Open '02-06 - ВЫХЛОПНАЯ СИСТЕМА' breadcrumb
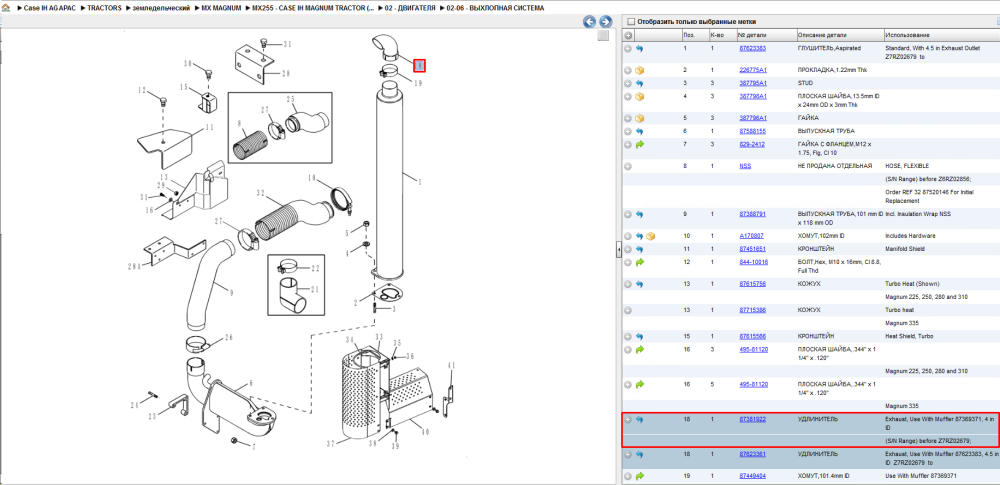 pos(496,8)
